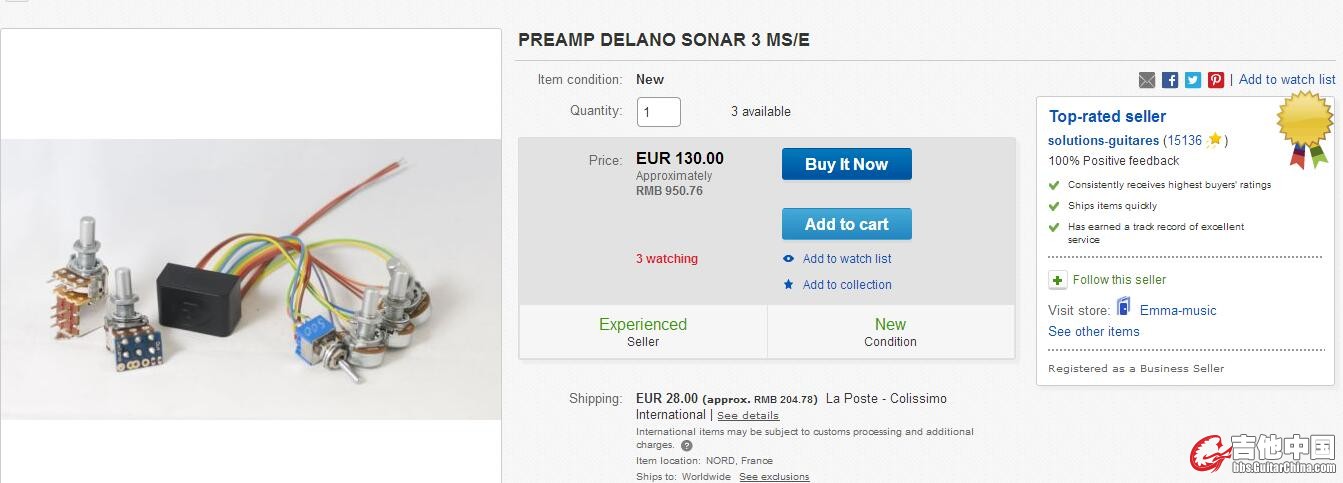Open shipping See details link
Screen dimensions: 1343x483
[x=748, y=415]
